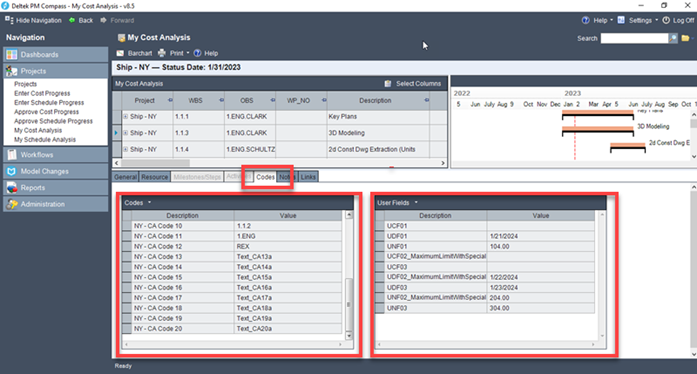This screenshot has height=374, width=697.
Task: Open the Print dropdown arrow
Action: pyautogui.click(x=188, y=53)
